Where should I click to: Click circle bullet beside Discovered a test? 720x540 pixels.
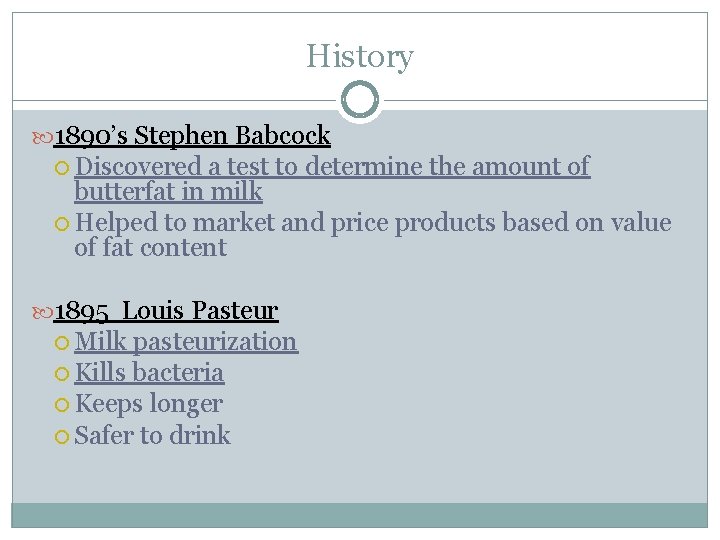click(62, 168)
